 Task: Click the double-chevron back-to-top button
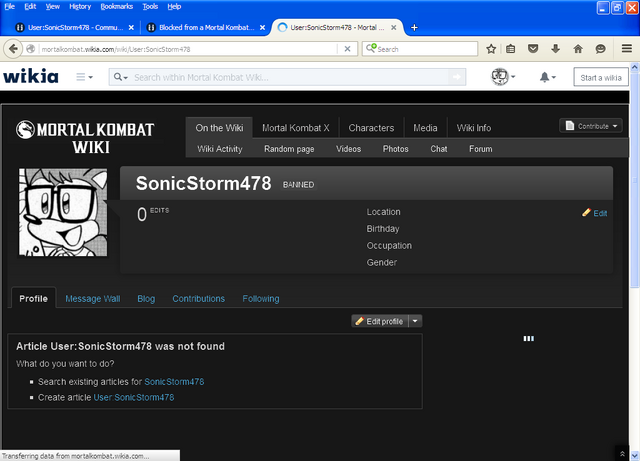[622, 454]
